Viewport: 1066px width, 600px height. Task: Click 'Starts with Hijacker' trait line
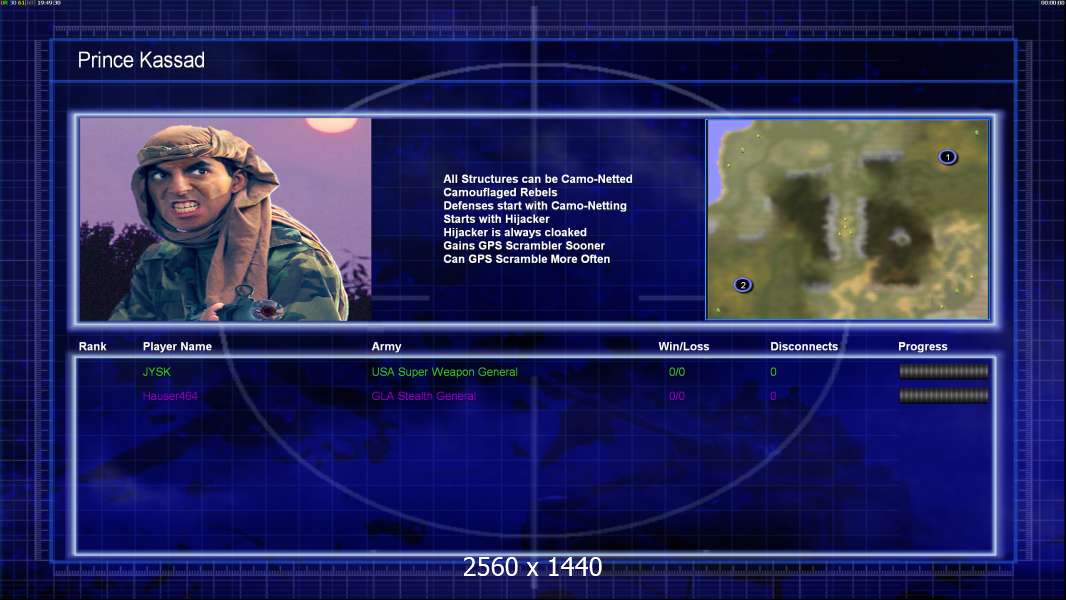pos(496,219)
